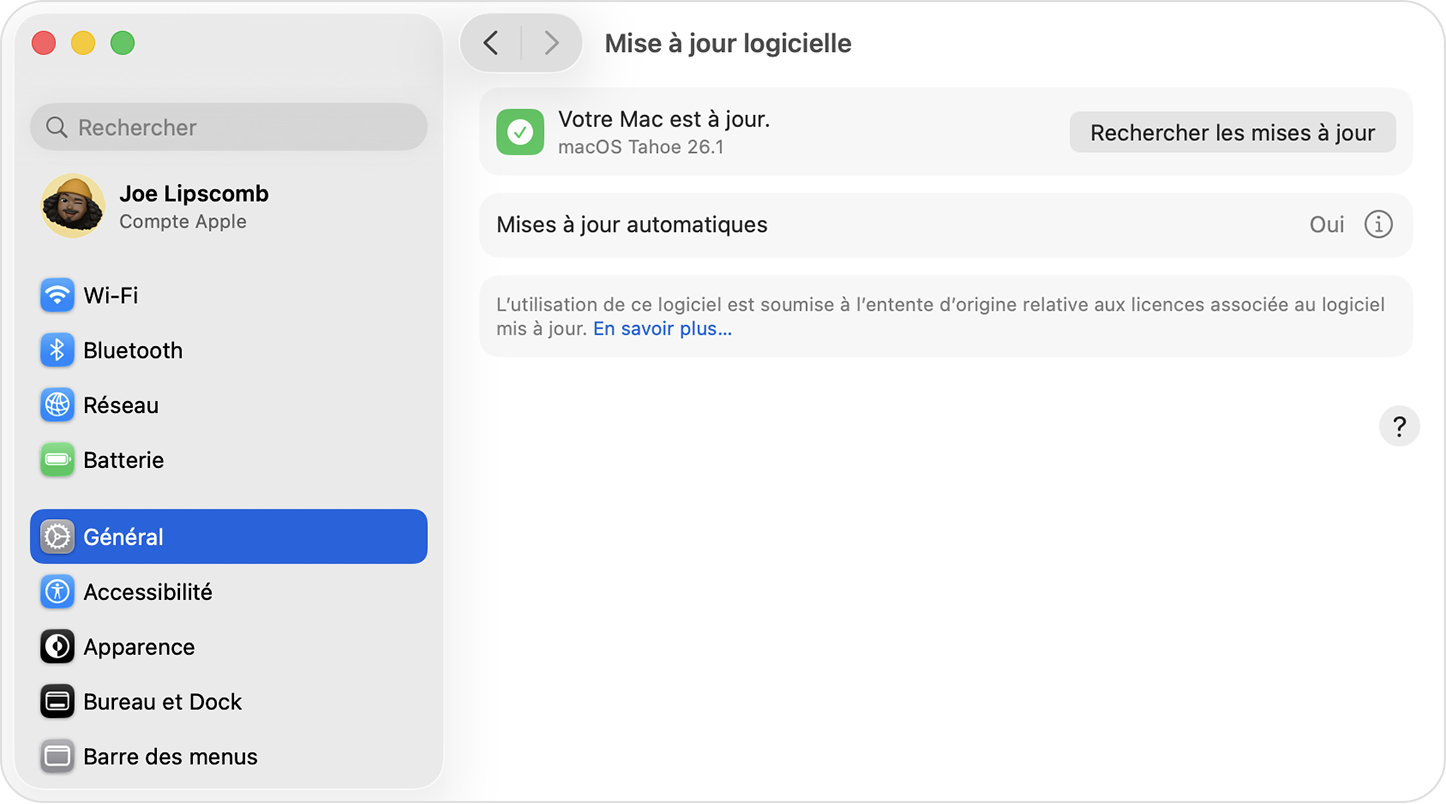Click the info icon beside Oui
The width and height of the screenshot is (1446, 804).
[x=1378, y=225]
